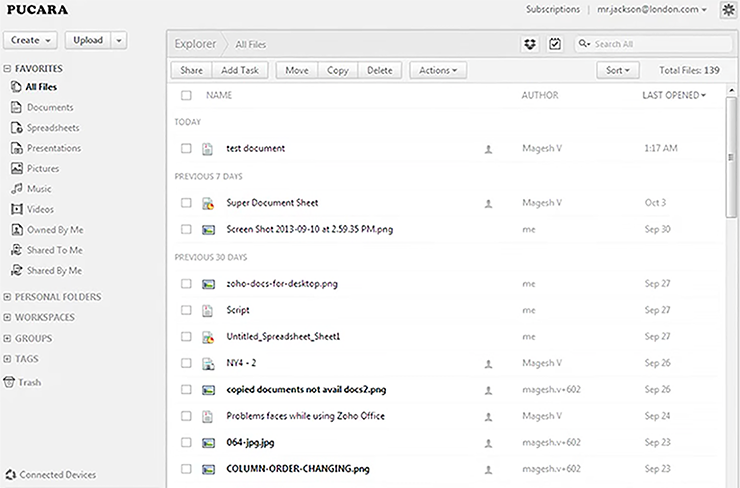The image size is (740, 488).
Task: Click the settings gear icon
Action: (x=727, y=9)
